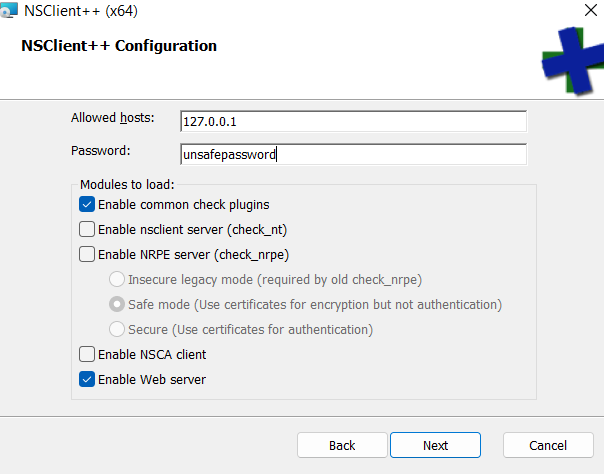Screen dimensions: 604x474
Task: Cancel the NSClient++ installation
Action: pyautogui.click(x=548, y=445)
